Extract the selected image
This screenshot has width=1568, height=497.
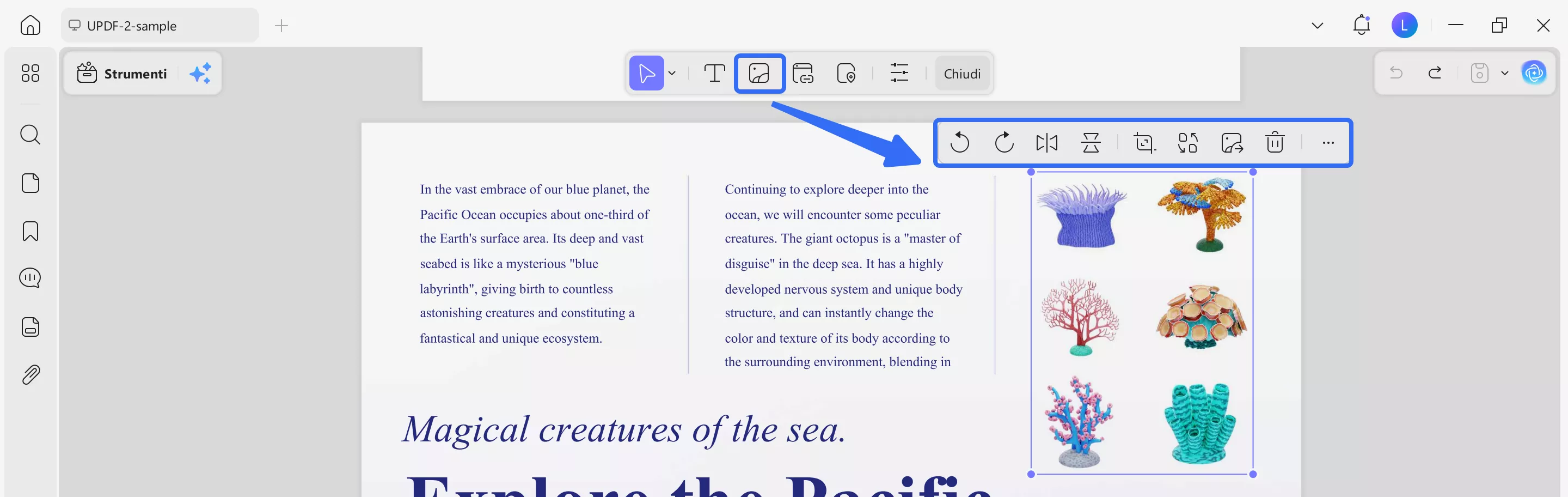pyautogui.click(x=1232, y=143)
